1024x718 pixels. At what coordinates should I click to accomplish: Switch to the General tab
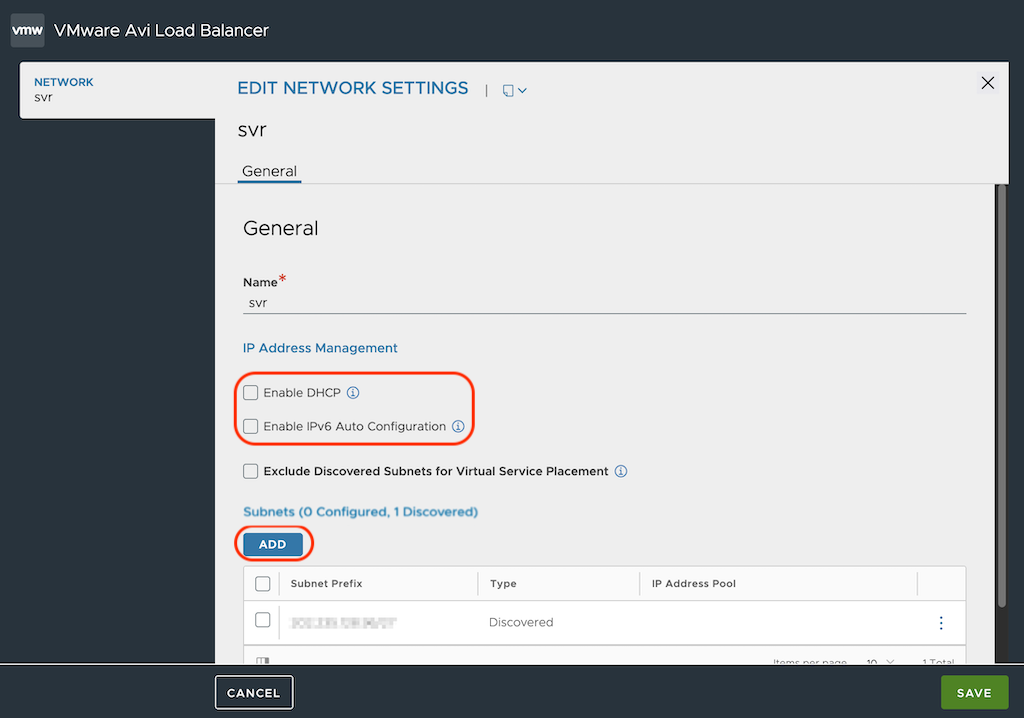point(269,171)
